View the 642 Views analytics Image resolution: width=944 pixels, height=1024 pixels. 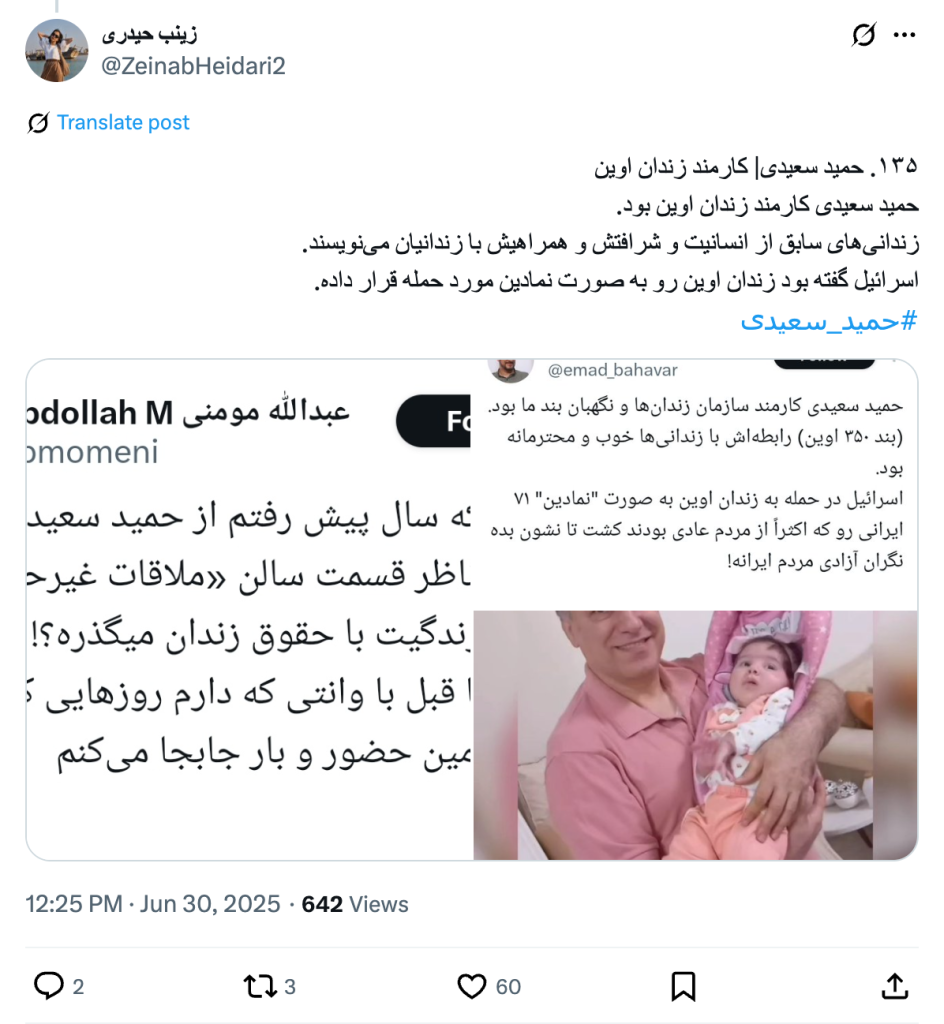[x=355, y=904]
